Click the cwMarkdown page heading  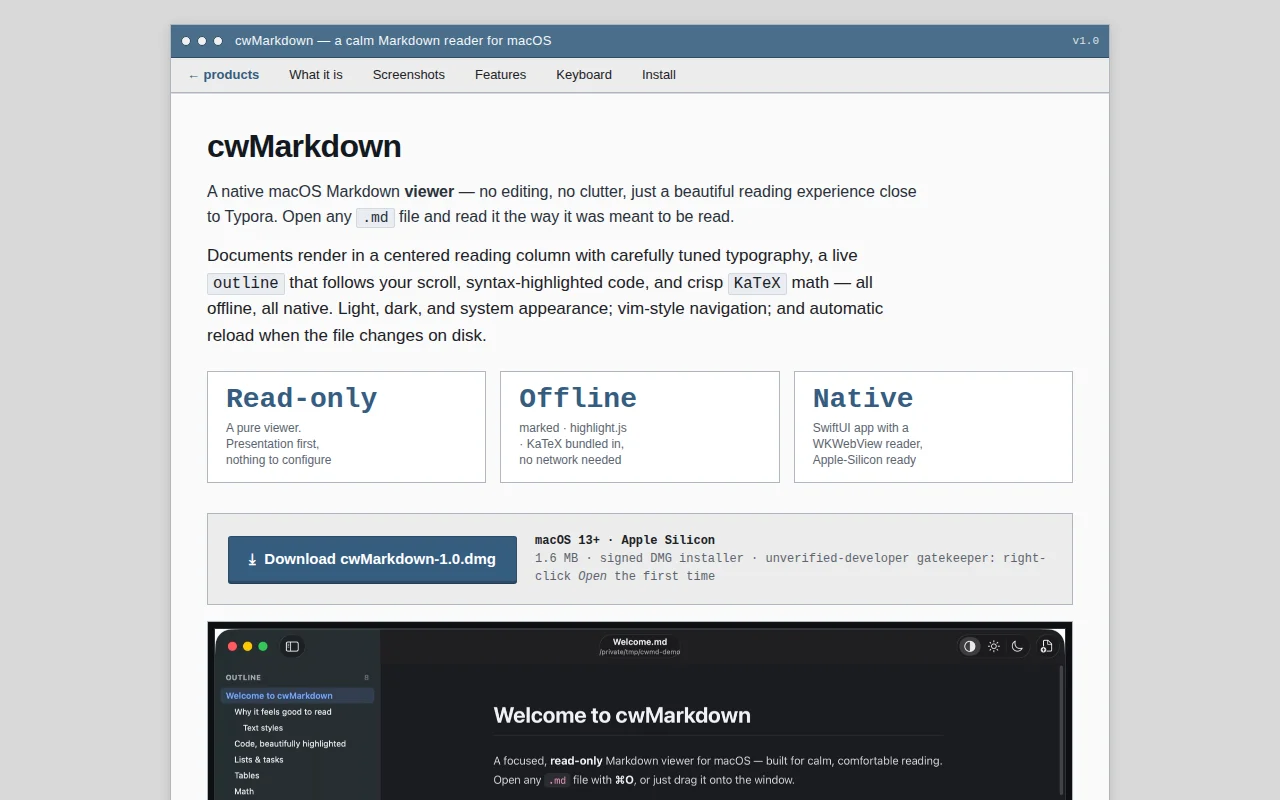[304, 146]
